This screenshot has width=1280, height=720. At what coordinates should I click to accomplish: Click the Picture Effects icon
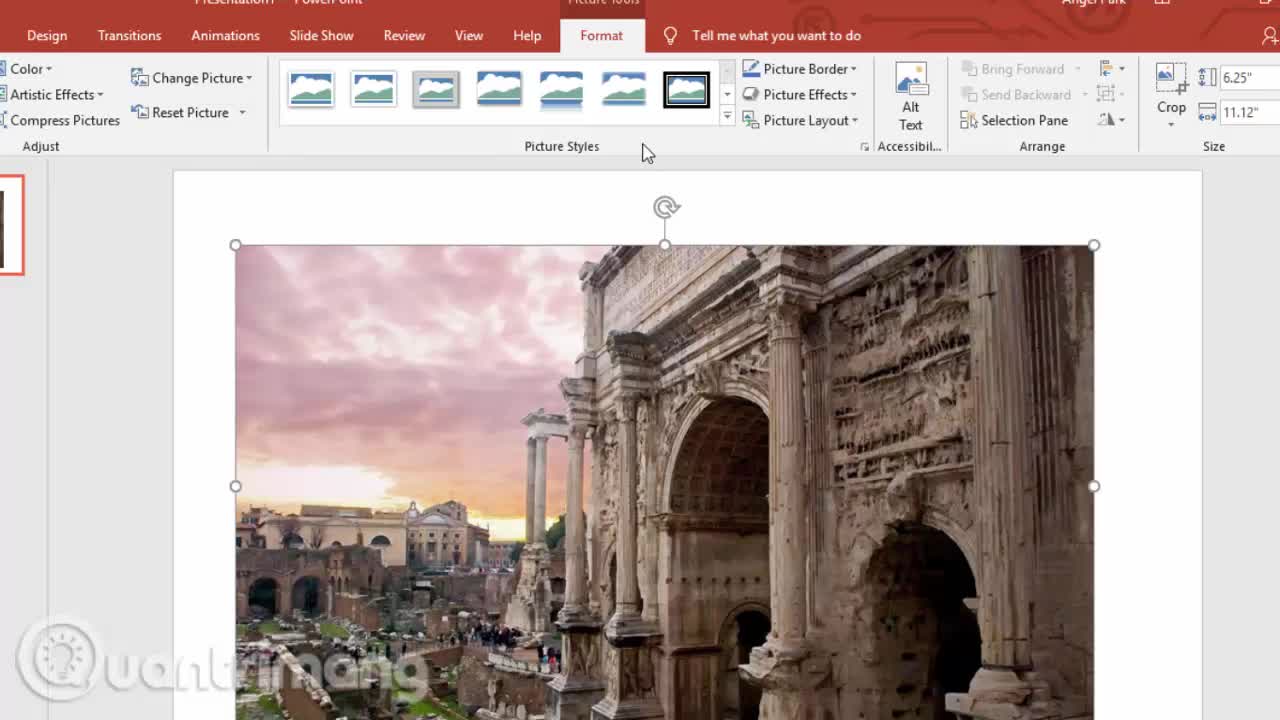pos(751,95)
